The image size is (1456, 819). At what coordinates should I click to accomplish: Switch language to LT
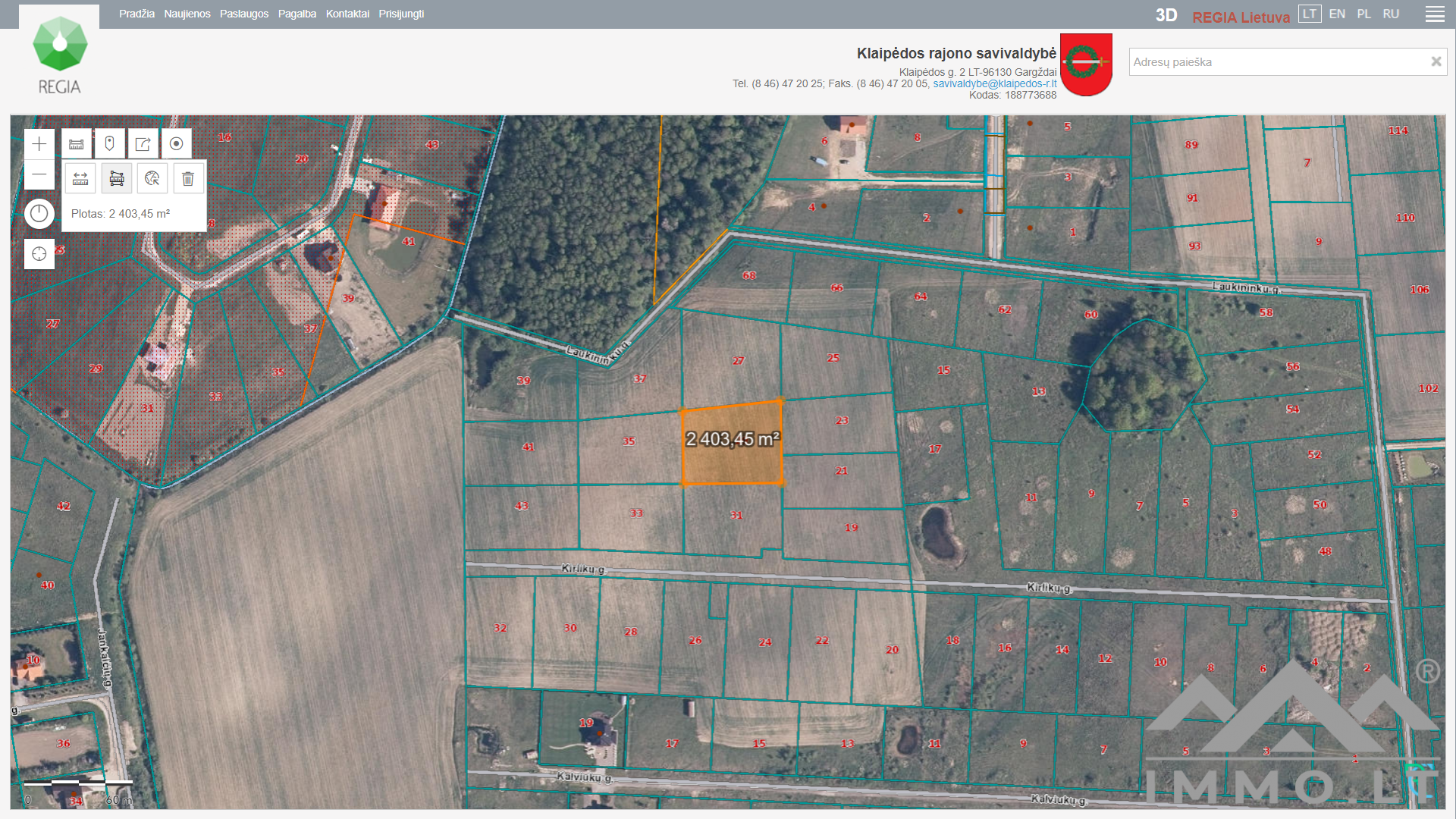pos(1310,14)
